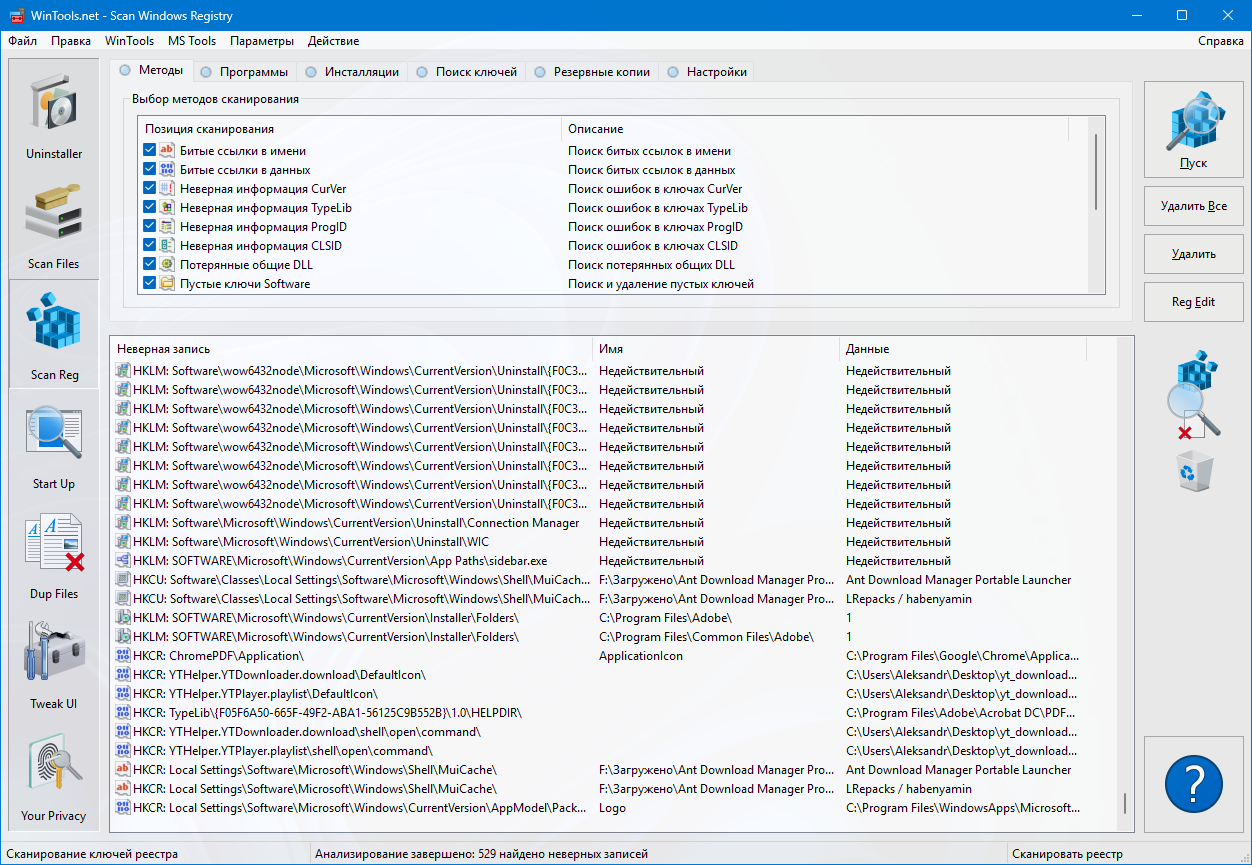1252x865 pixels.
Task: Select C:\Program Files\Adobe\ name cell
Action: (665, 618)
